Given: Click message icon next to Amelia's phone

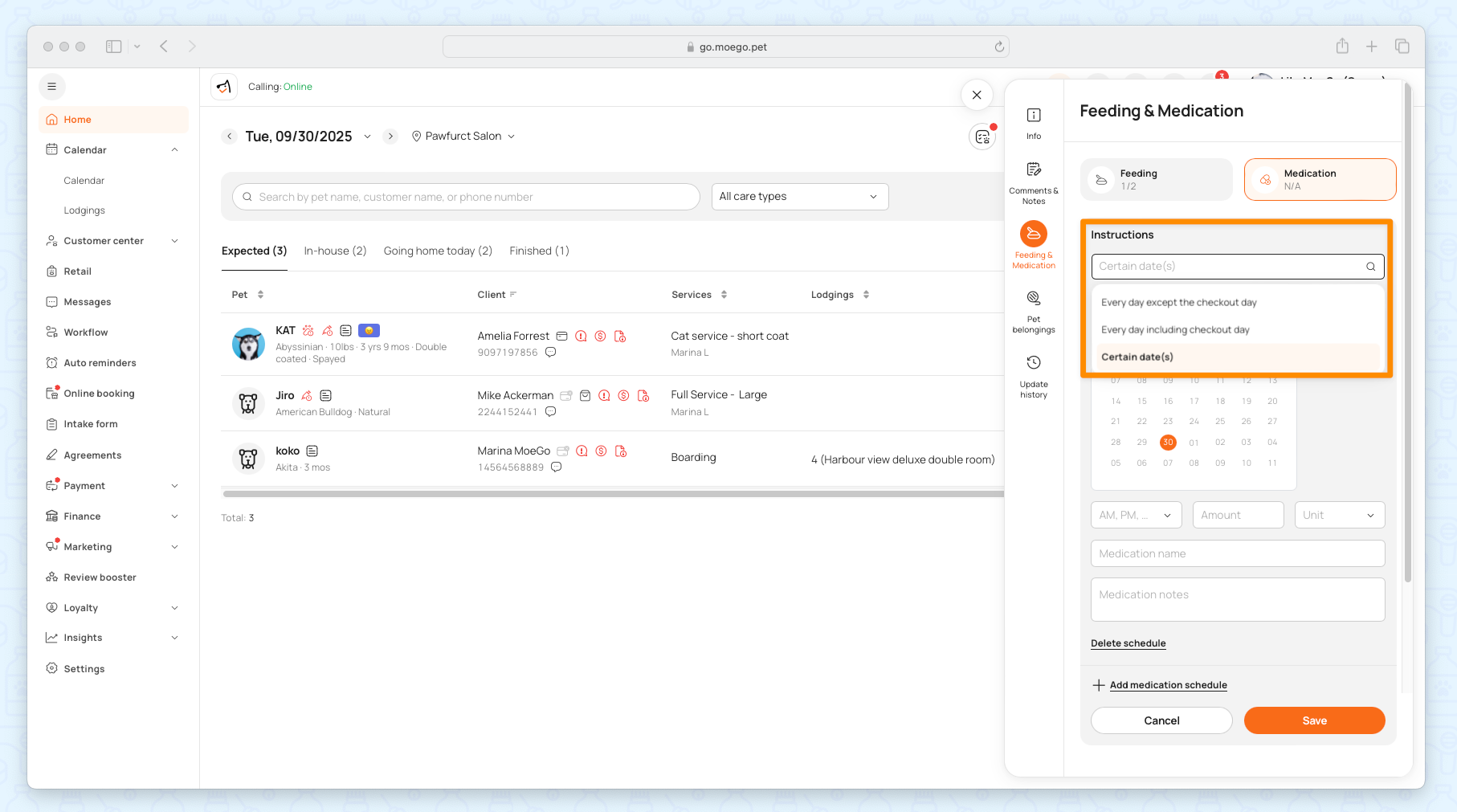Looking at the screenshot, I should 551,353.
